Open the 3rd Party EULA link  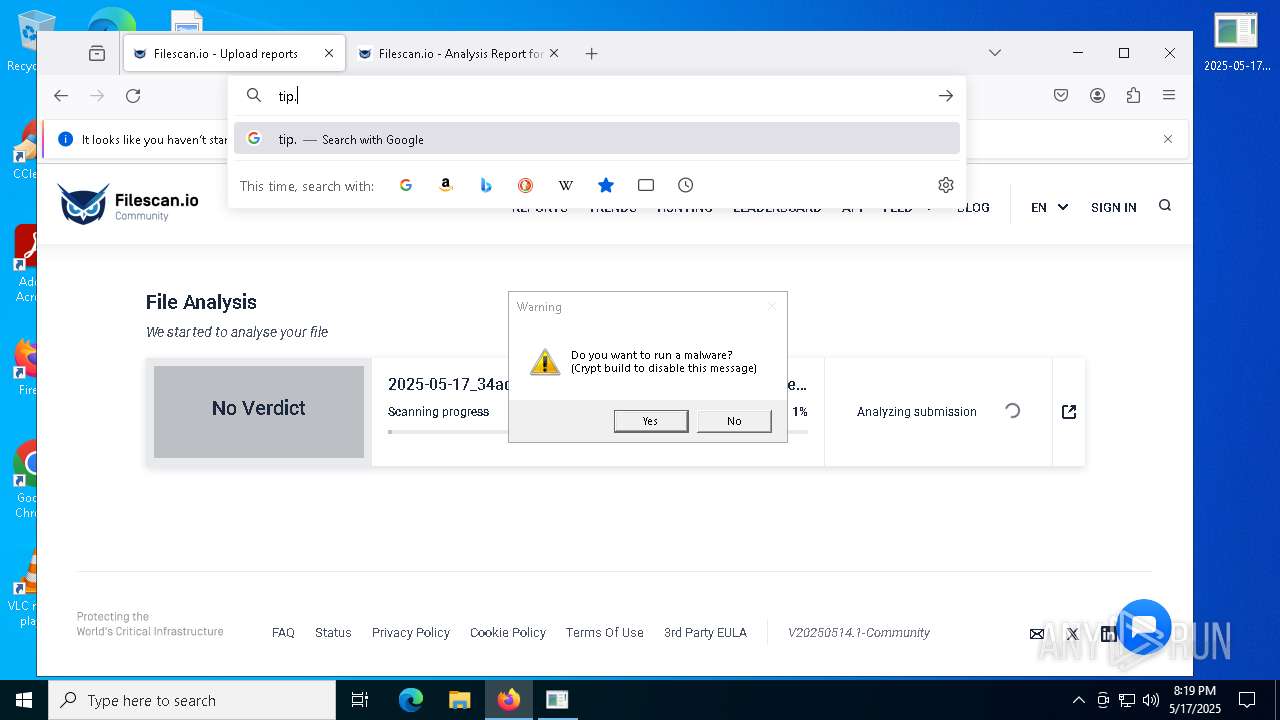coord(705,633)
